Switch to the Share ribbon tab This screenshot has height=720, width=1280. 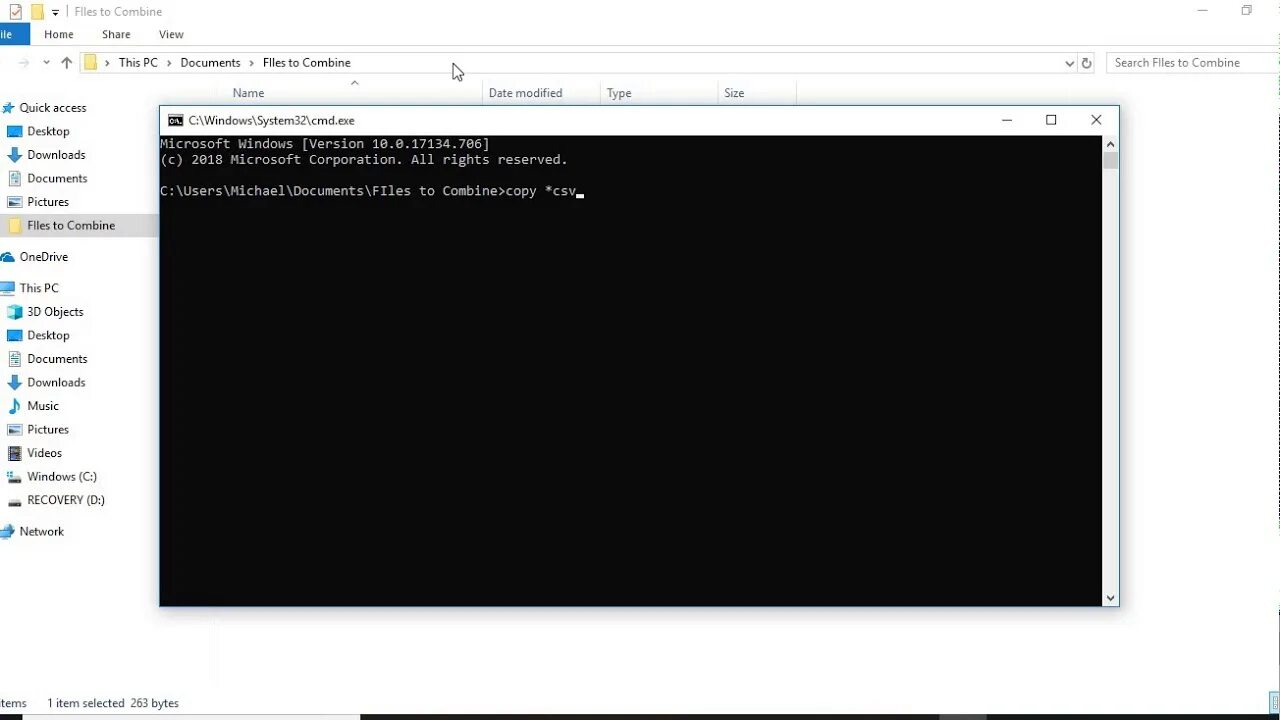116,34
